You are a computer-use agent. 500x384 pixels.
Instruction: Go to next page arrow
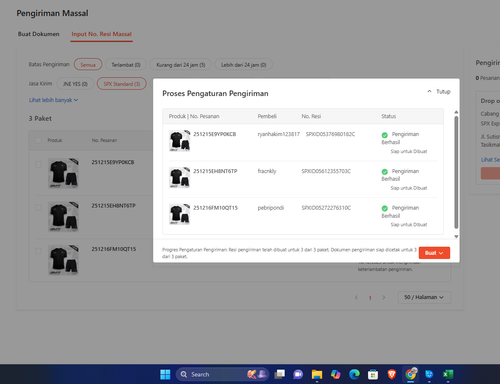tap(384, 297)
